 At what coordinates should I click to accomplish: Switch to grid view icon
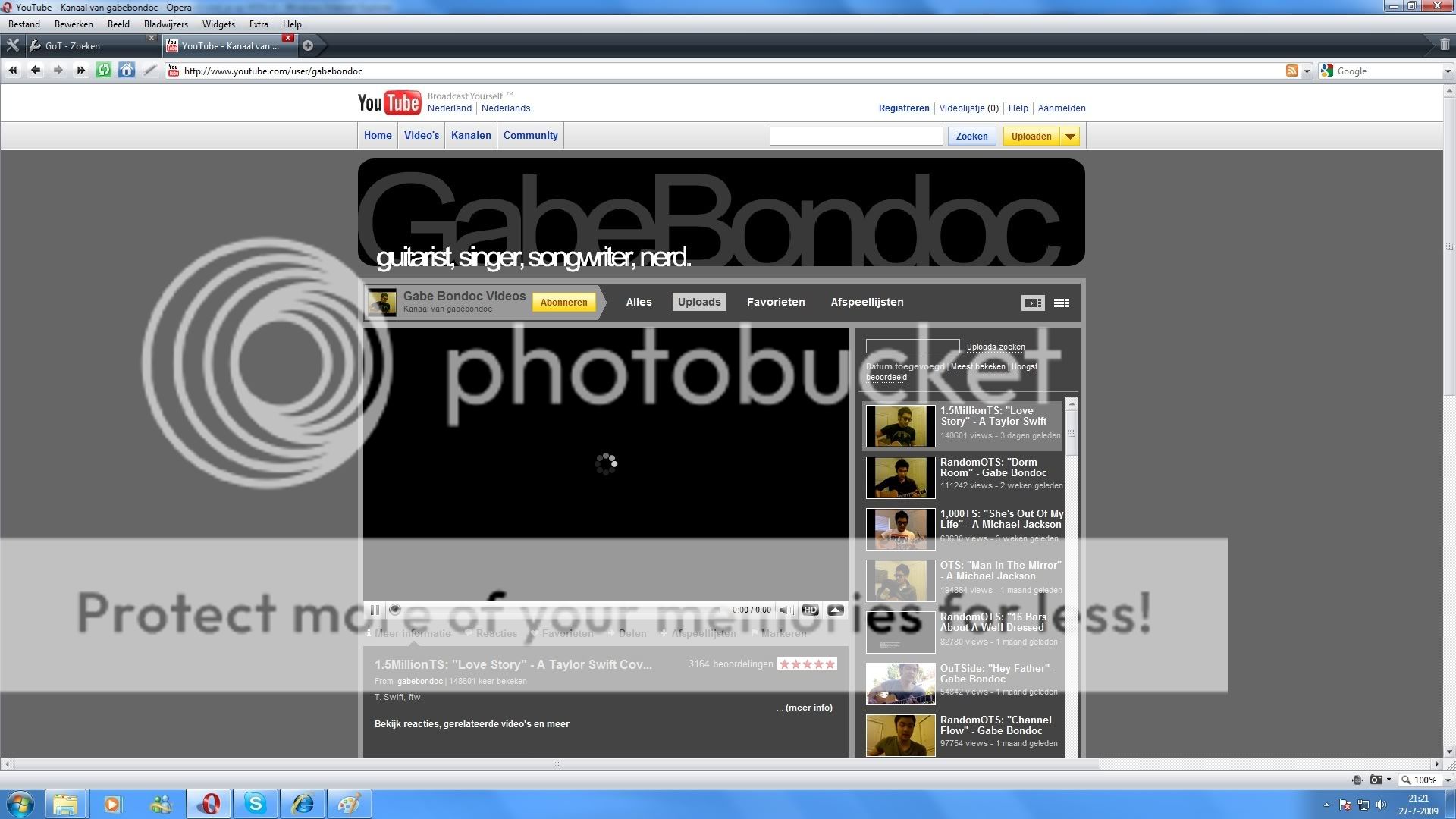click(1062, 303)
